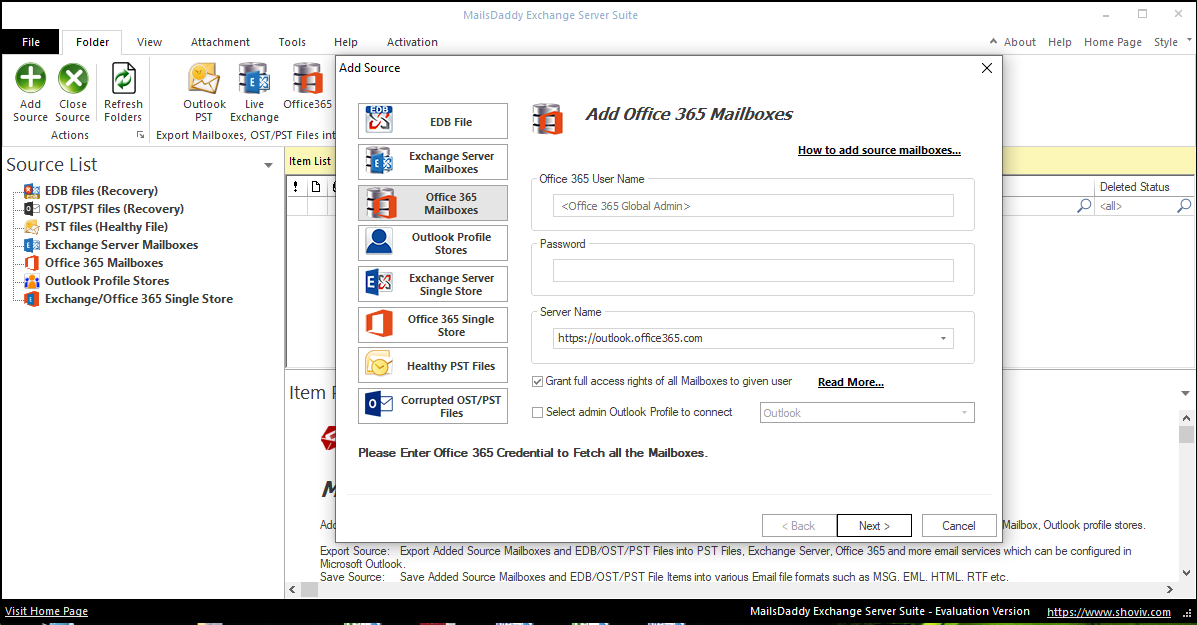Click the Office365 export ribbon icon
1197x625 pixels.
308,86
